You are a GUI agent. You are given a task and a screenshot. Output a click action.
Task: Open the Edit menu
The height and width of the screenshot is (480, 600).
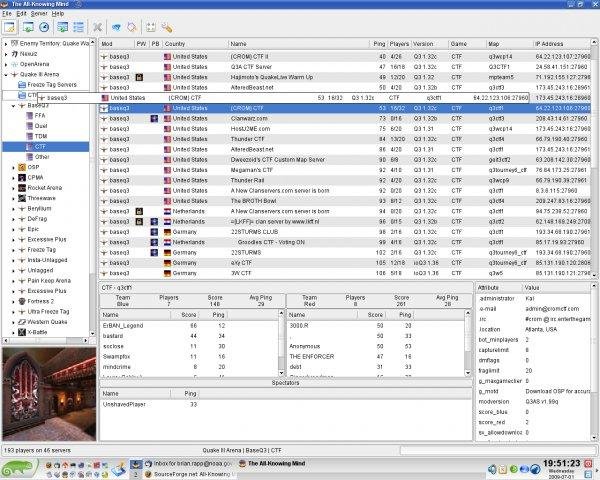pos(22,15)
